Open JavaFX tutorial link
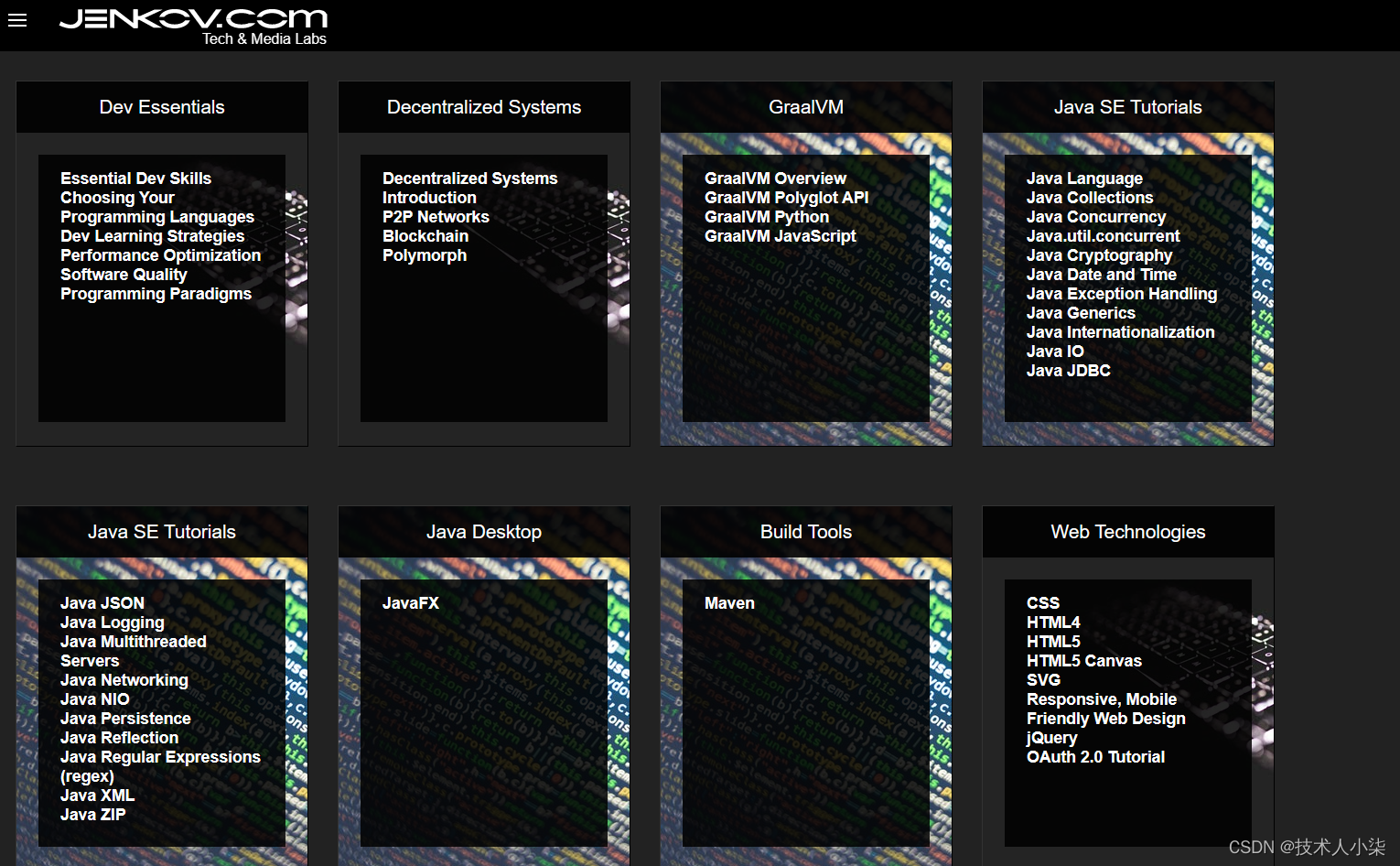This screenshot has height=866, width=1400. [x=411, y=603]
